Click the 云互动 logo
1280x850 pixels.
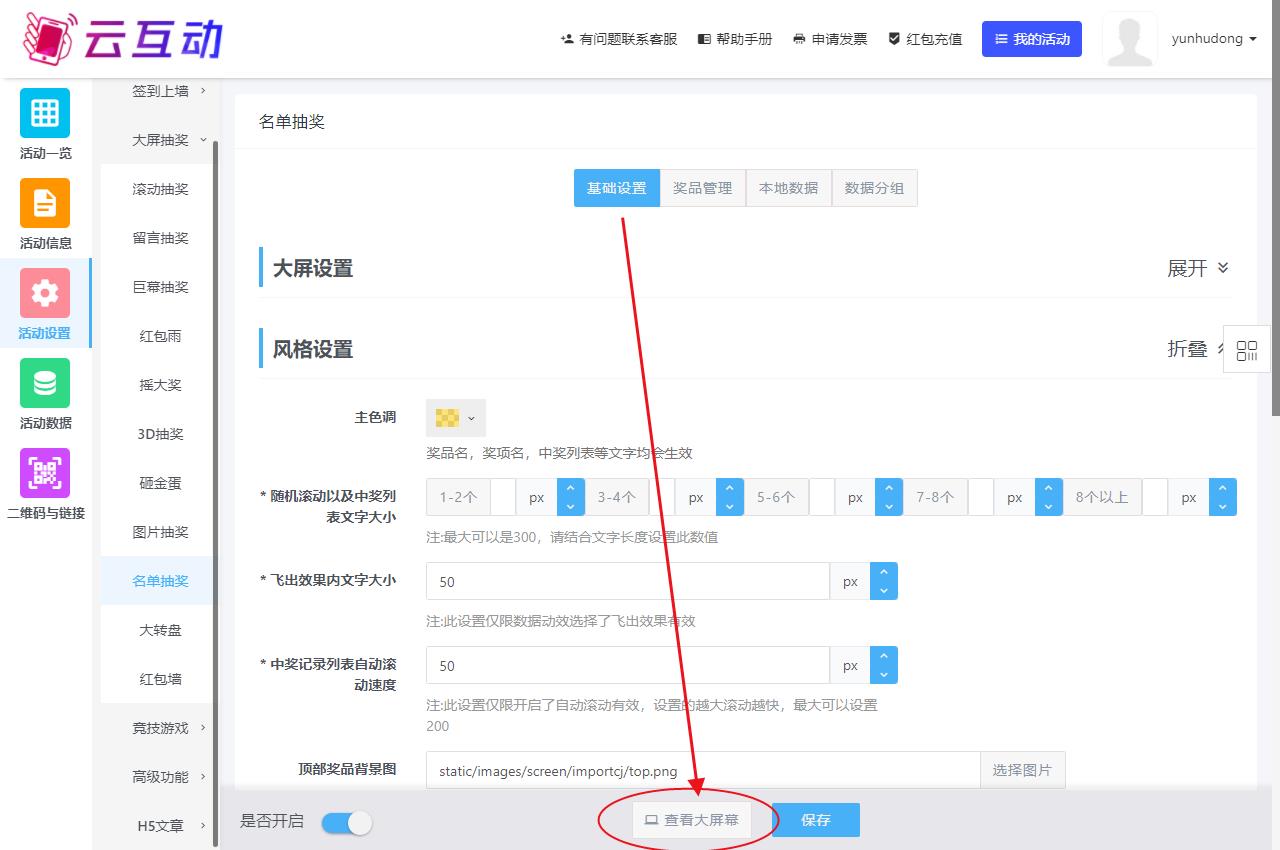[x=122, y=38]
